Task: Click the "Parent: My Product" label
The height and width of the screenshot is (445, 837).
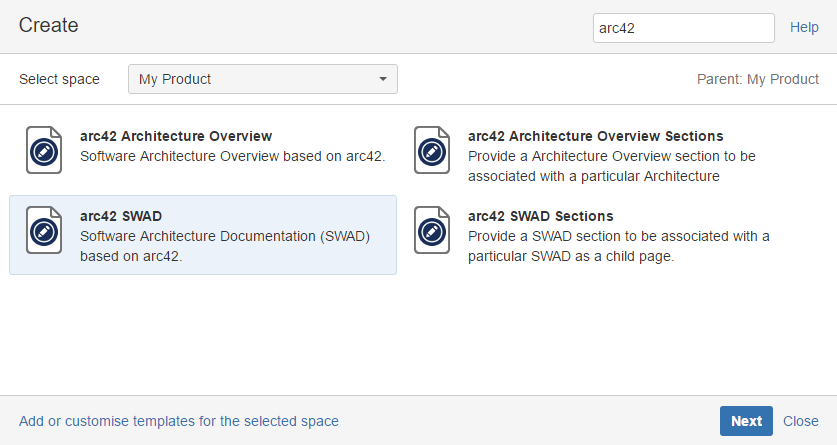Action: tap(757, 79)
